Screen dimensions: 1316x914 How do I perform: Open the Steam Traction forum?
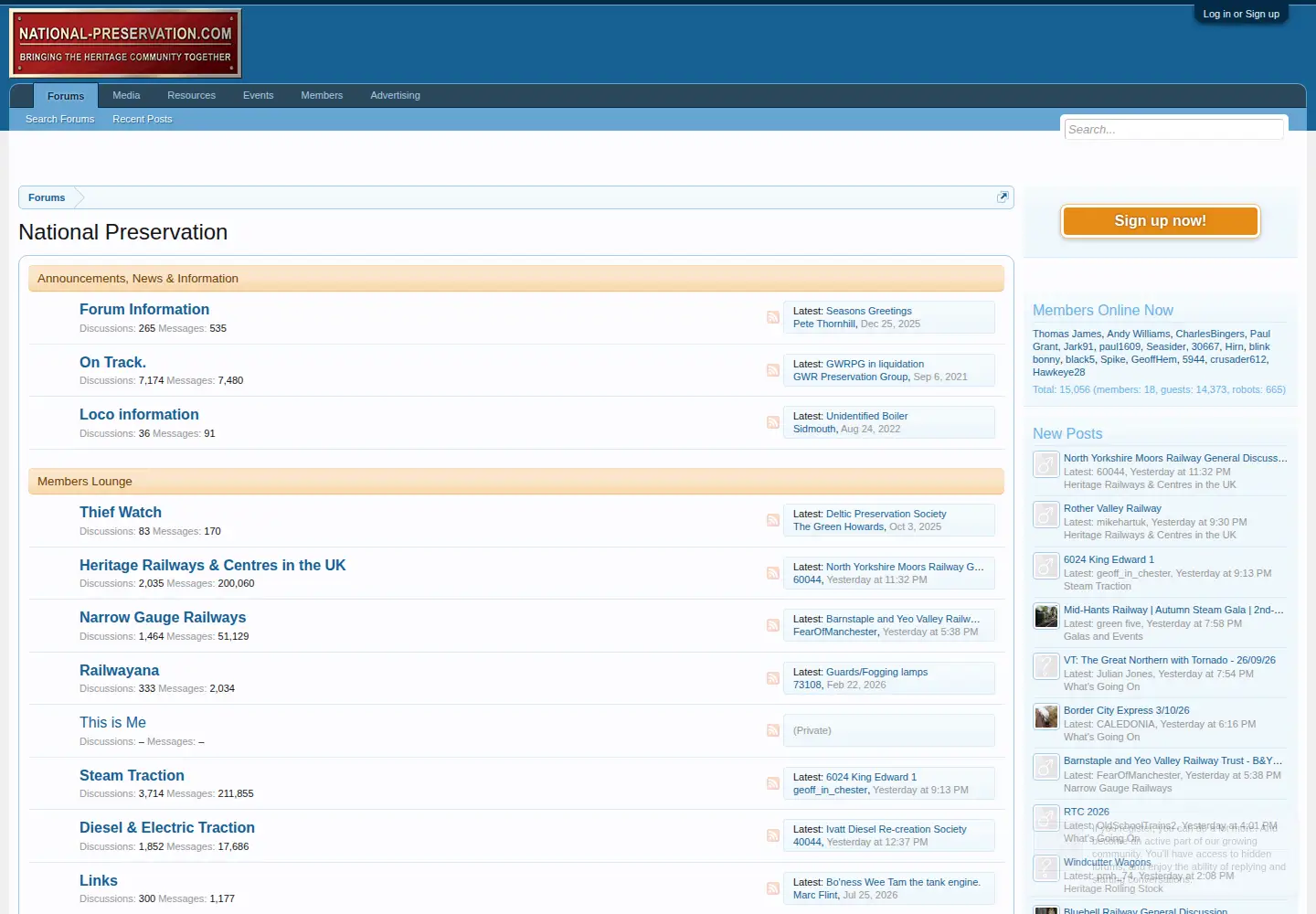[132, 775]
